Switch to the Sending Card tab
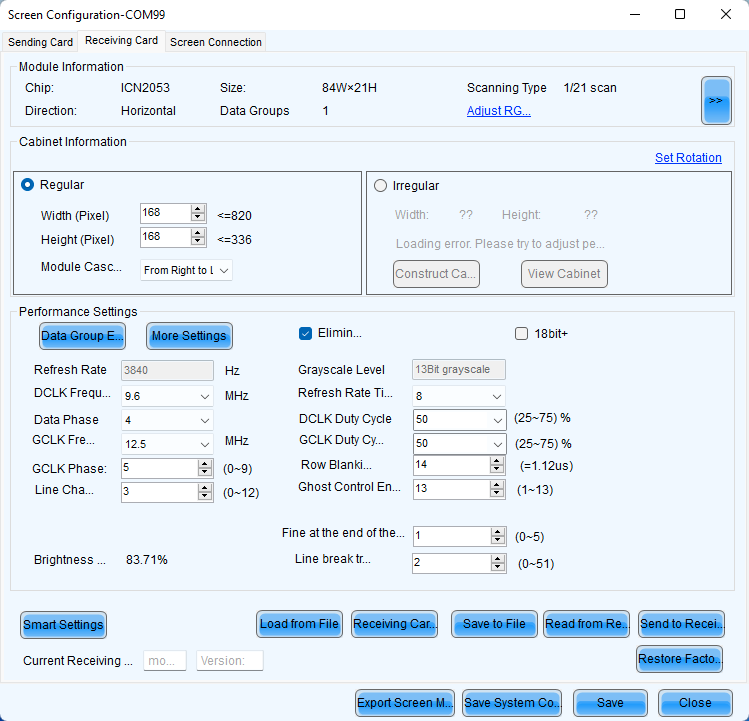The width and height of the screenshot is (749, 721). point(40,42)
